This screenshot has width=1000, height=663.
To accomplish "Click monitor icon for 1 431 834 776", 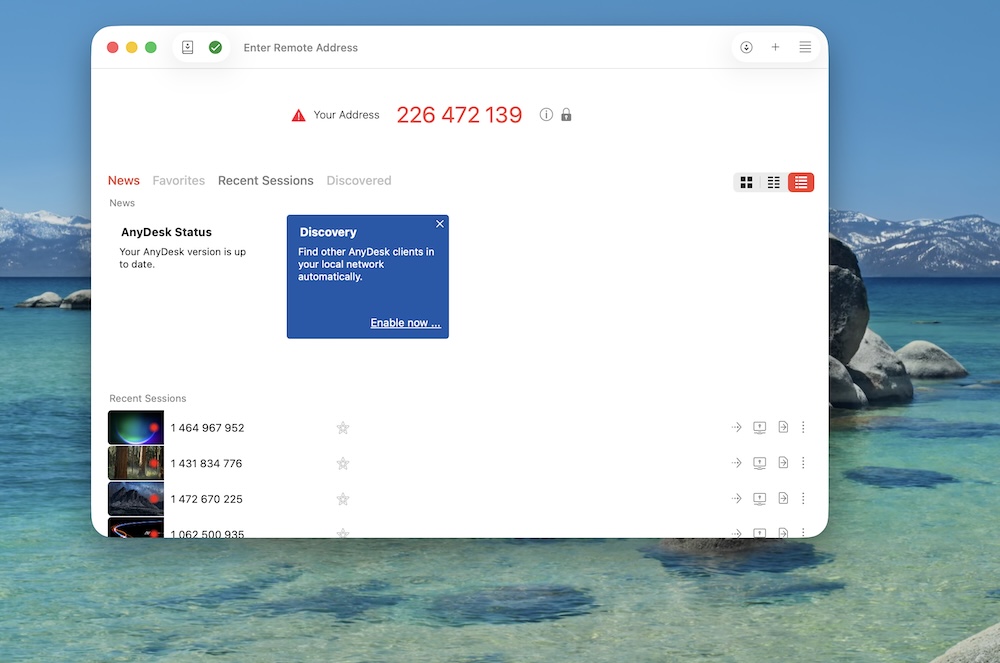I will [760, 463].
